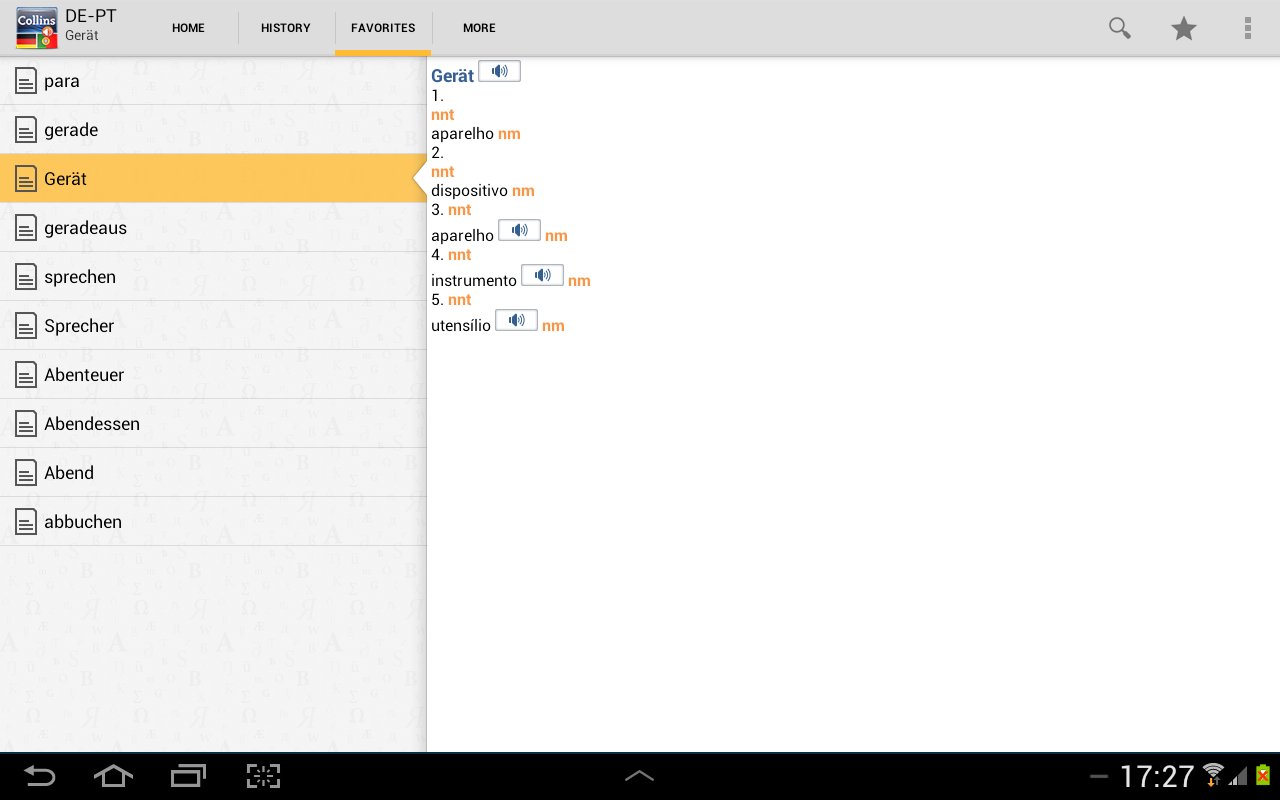1280x800 pixels.
Task: Tap the favorites star icon
Action: pos(1184,28)
